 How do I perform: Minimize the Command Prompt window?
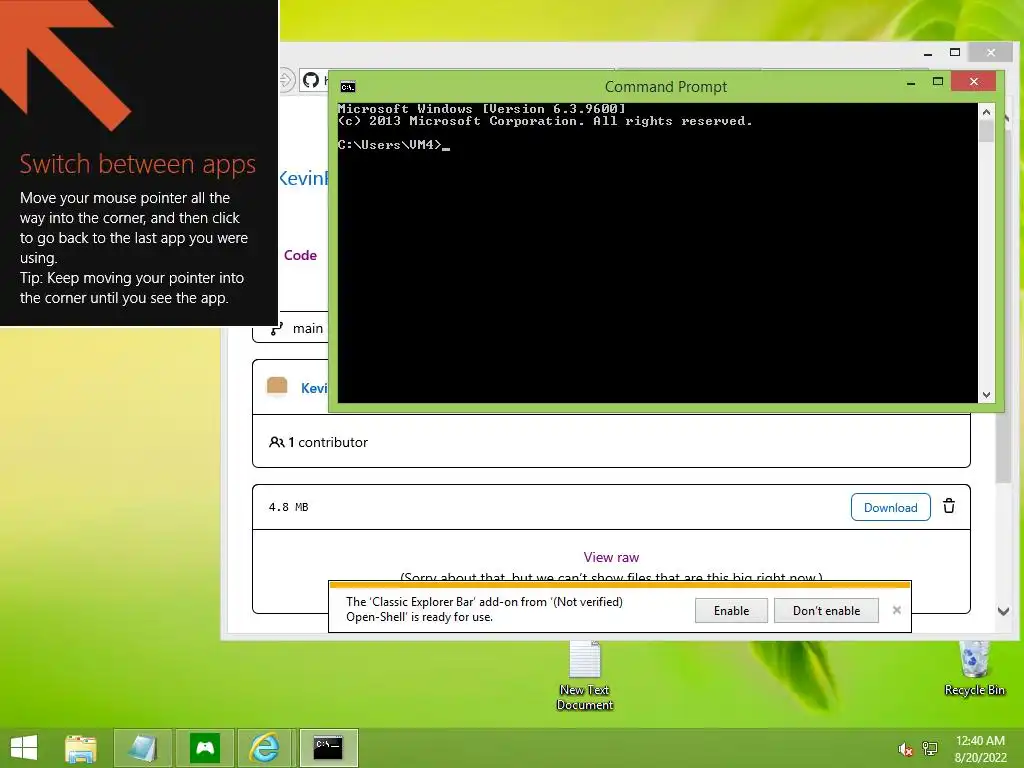click(x=911, y=83)
